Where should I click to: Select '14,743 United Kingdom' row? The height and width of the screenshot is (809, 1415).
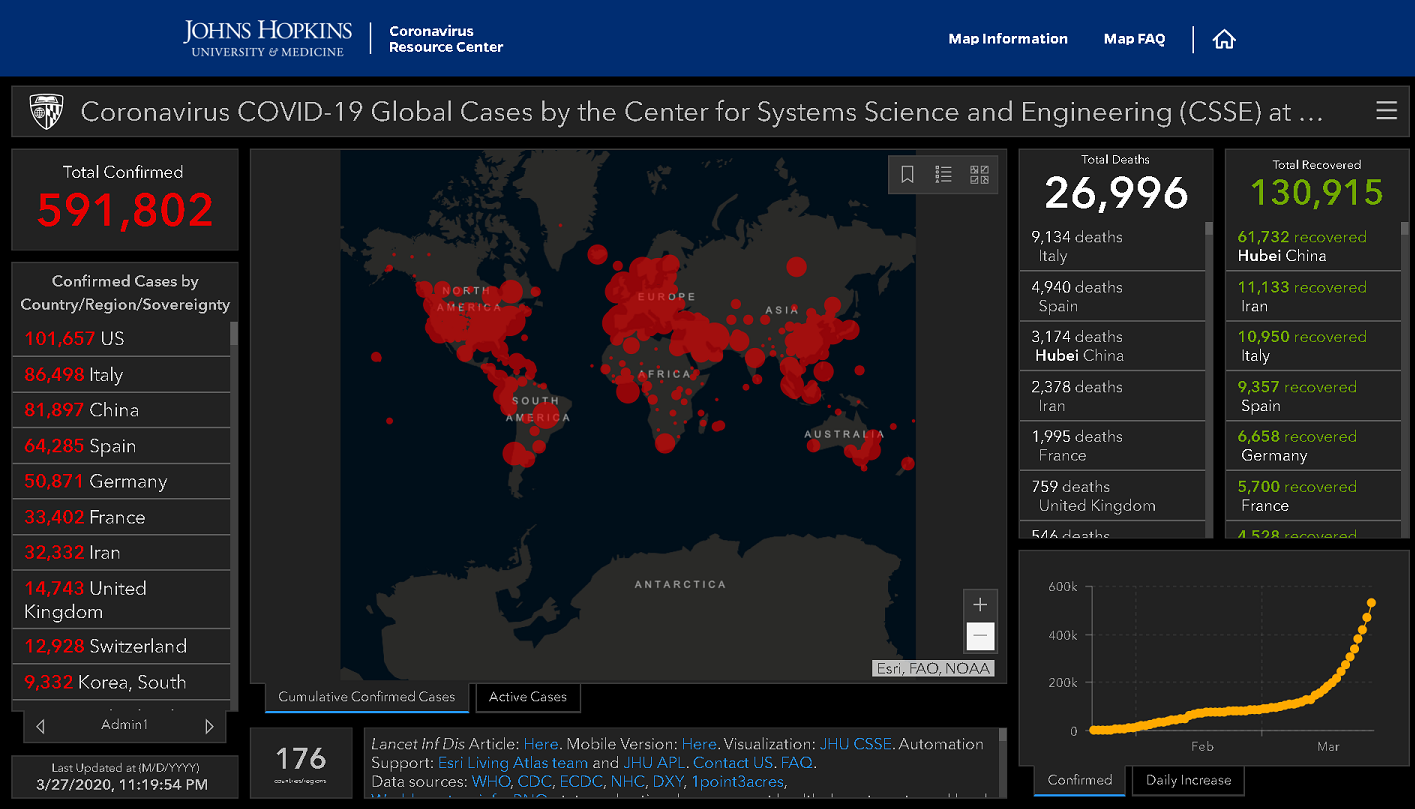click(121, 600)
